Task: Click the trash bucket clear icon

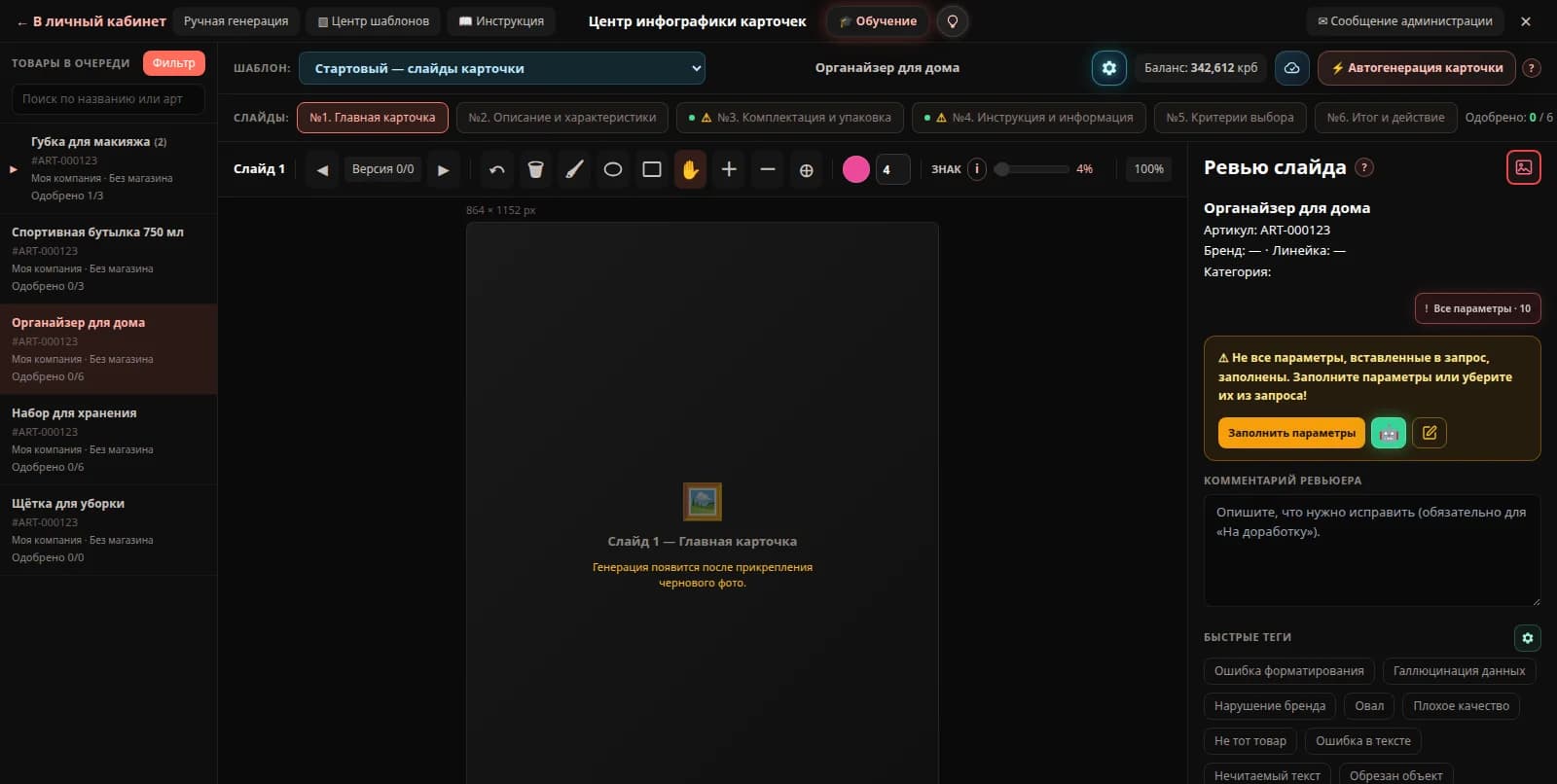Action: click(x=535, y=169)
